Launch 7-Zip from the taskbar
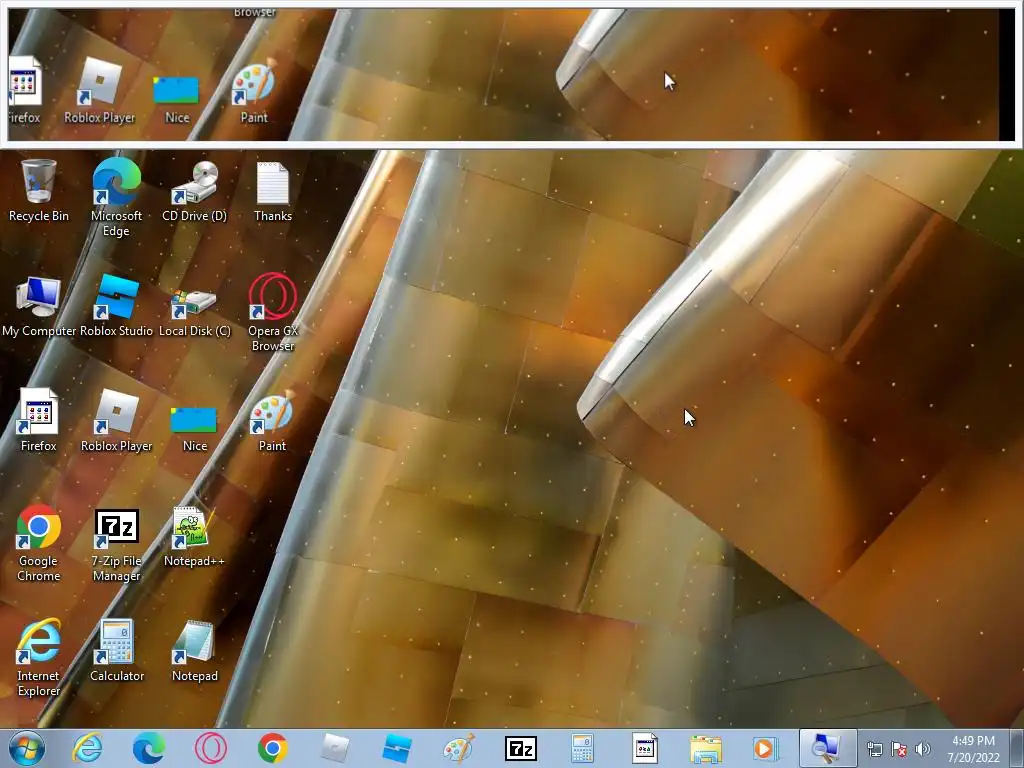This screenshot has width=1024, height=768. pyautogui.click(x=520, y=748)
